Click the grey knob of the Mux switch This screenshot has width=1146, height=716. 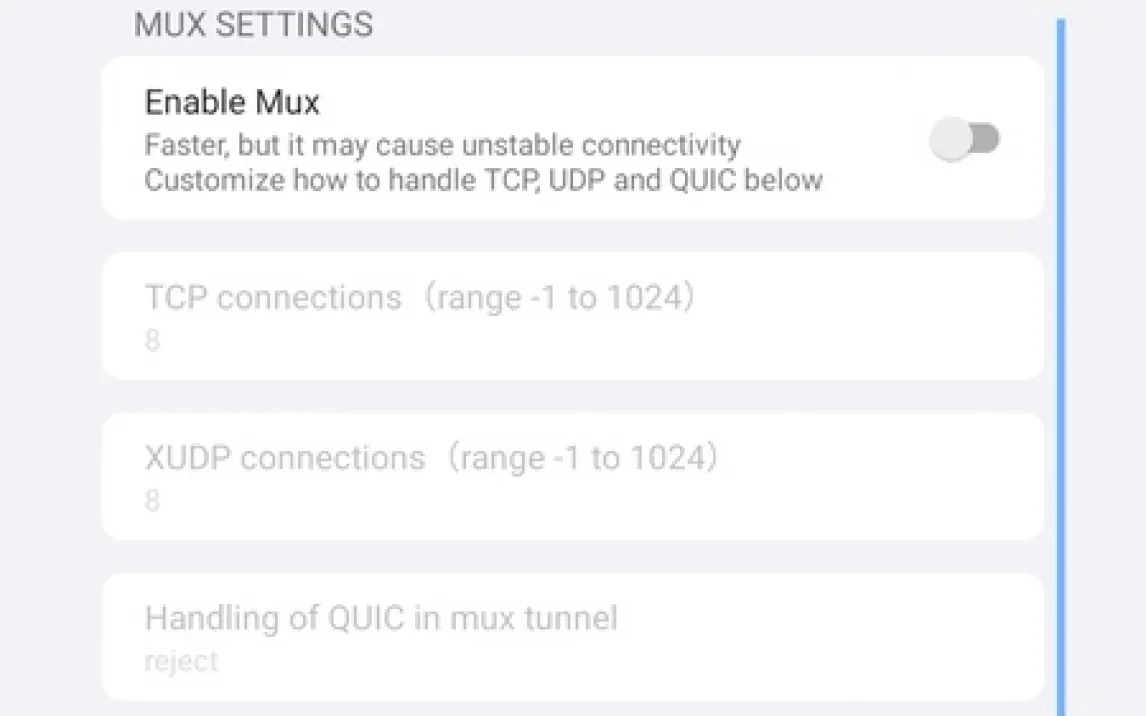pos(951,139)
